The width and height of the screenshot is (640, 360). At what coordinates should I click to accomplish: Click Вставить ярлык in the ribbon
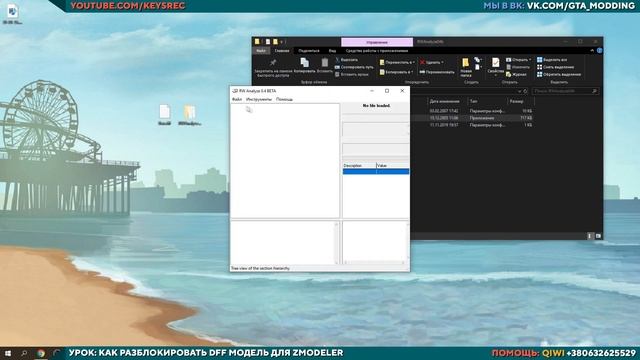pyautogui.click(x=351, y=74)
